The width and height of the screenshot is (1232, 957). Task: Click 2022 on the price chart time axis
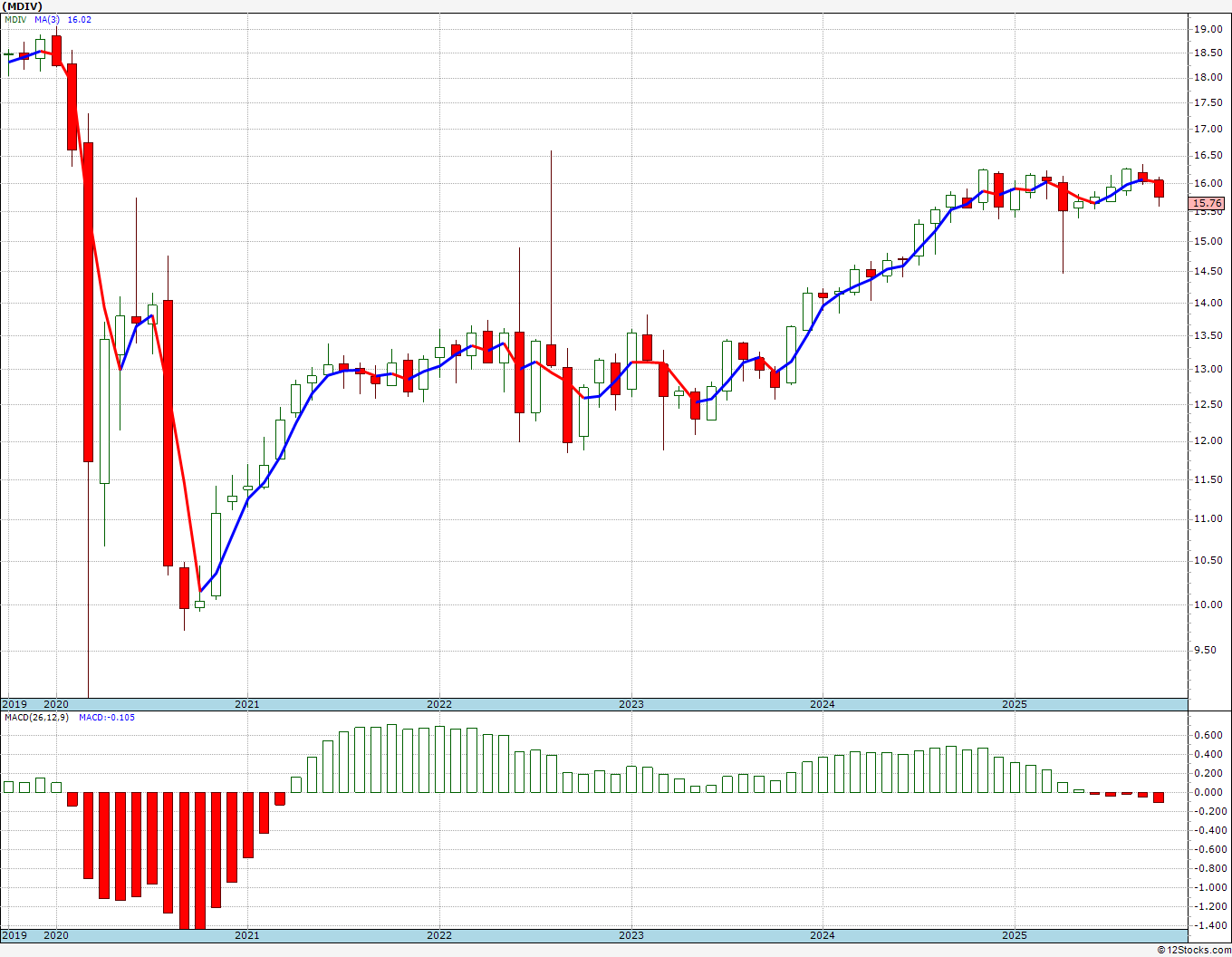[439, 704]
